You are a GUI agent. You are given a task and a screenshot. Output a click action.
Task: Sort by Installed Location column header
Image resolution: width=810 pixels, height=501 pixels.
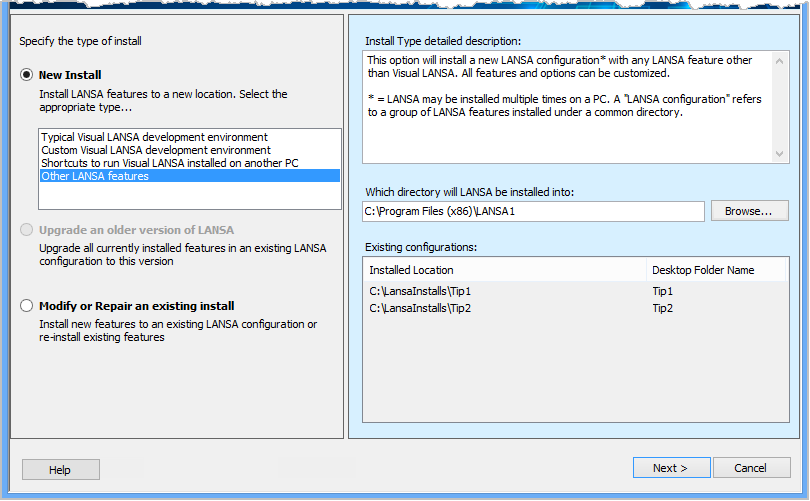click(x=504, y=270)
